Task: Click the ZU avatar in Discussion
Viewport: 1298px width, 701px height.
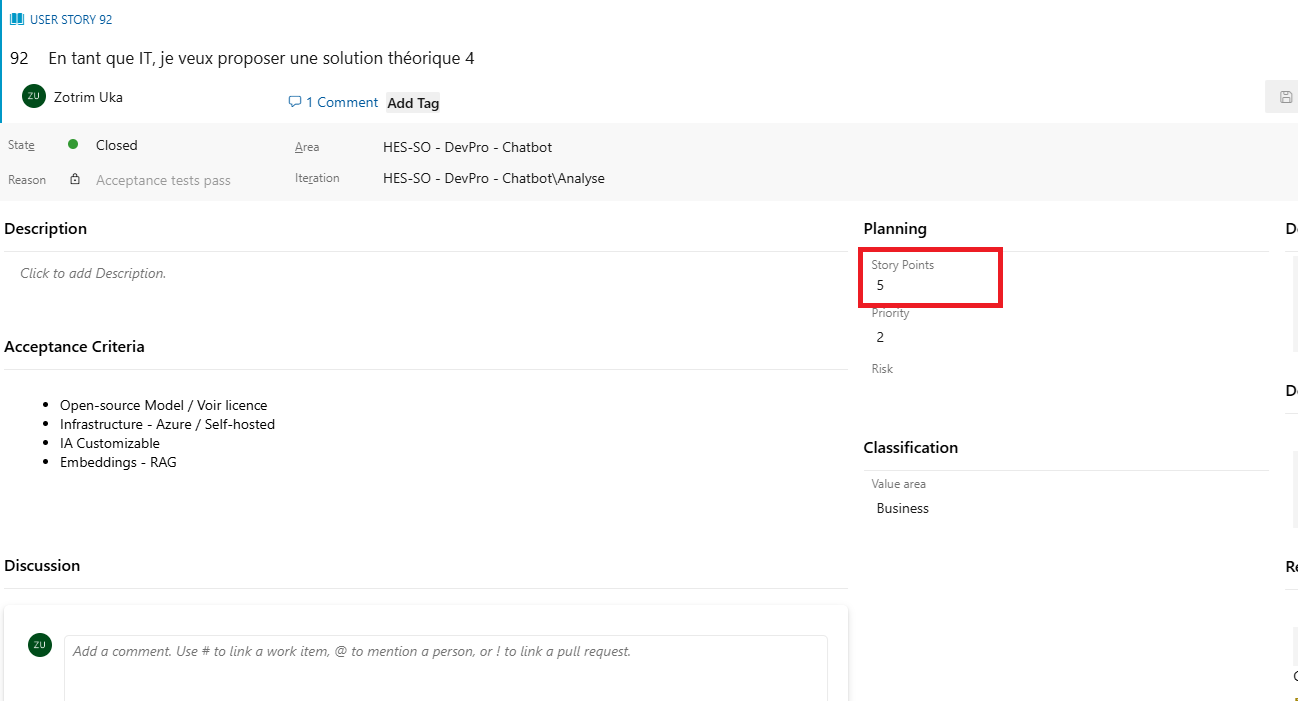Action: 40,645
